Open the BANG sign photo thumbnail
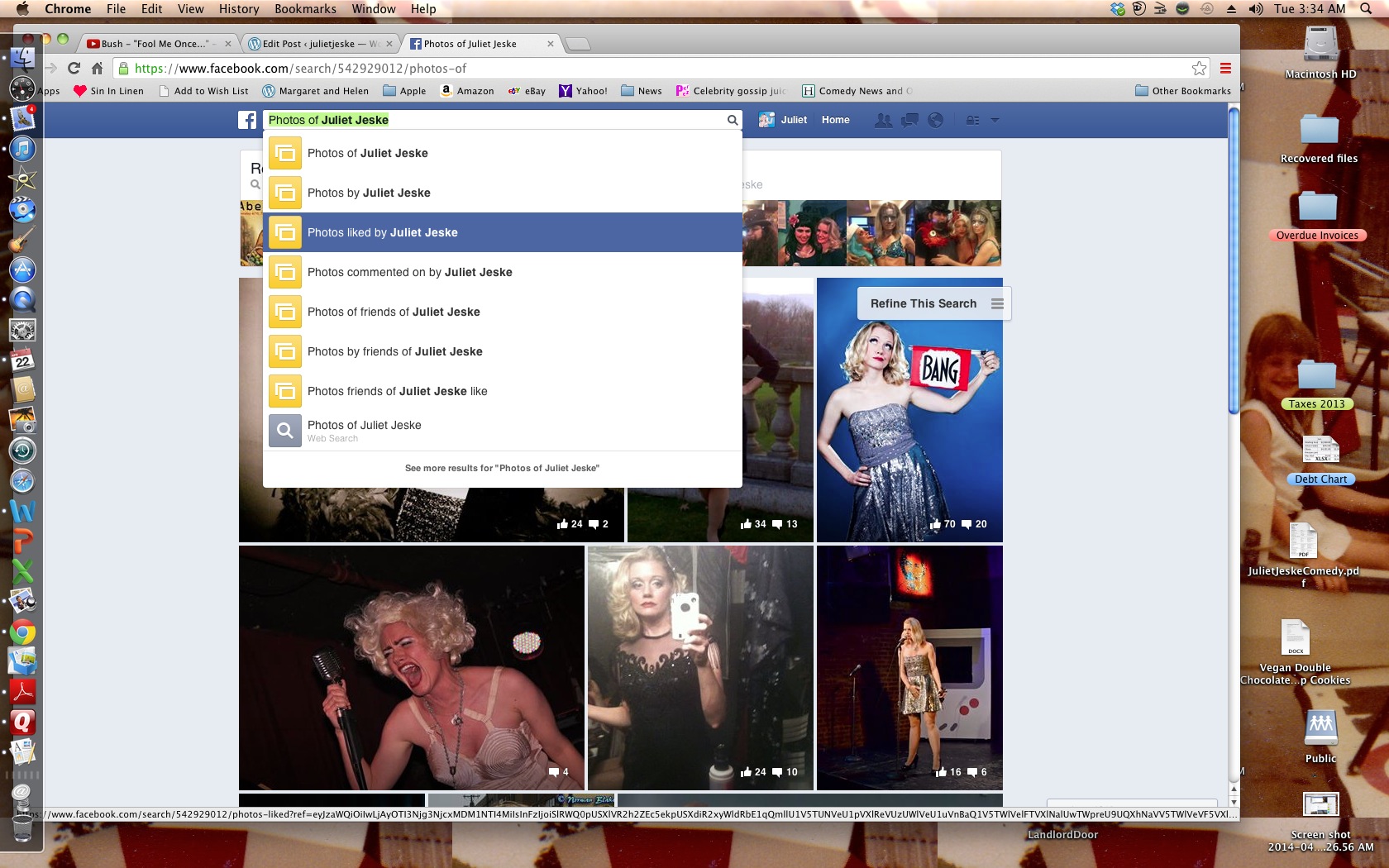1389x868 pixels. 909,410
